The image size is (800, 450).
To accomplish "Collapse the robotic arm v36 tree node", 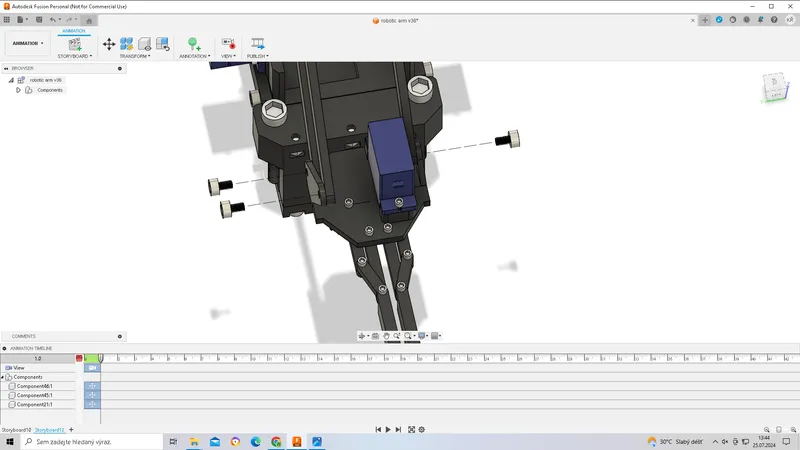I will point(11,80).
